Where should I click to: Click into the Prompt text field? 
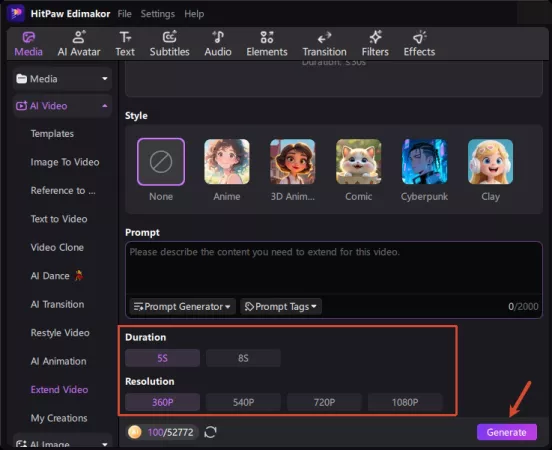333,268
